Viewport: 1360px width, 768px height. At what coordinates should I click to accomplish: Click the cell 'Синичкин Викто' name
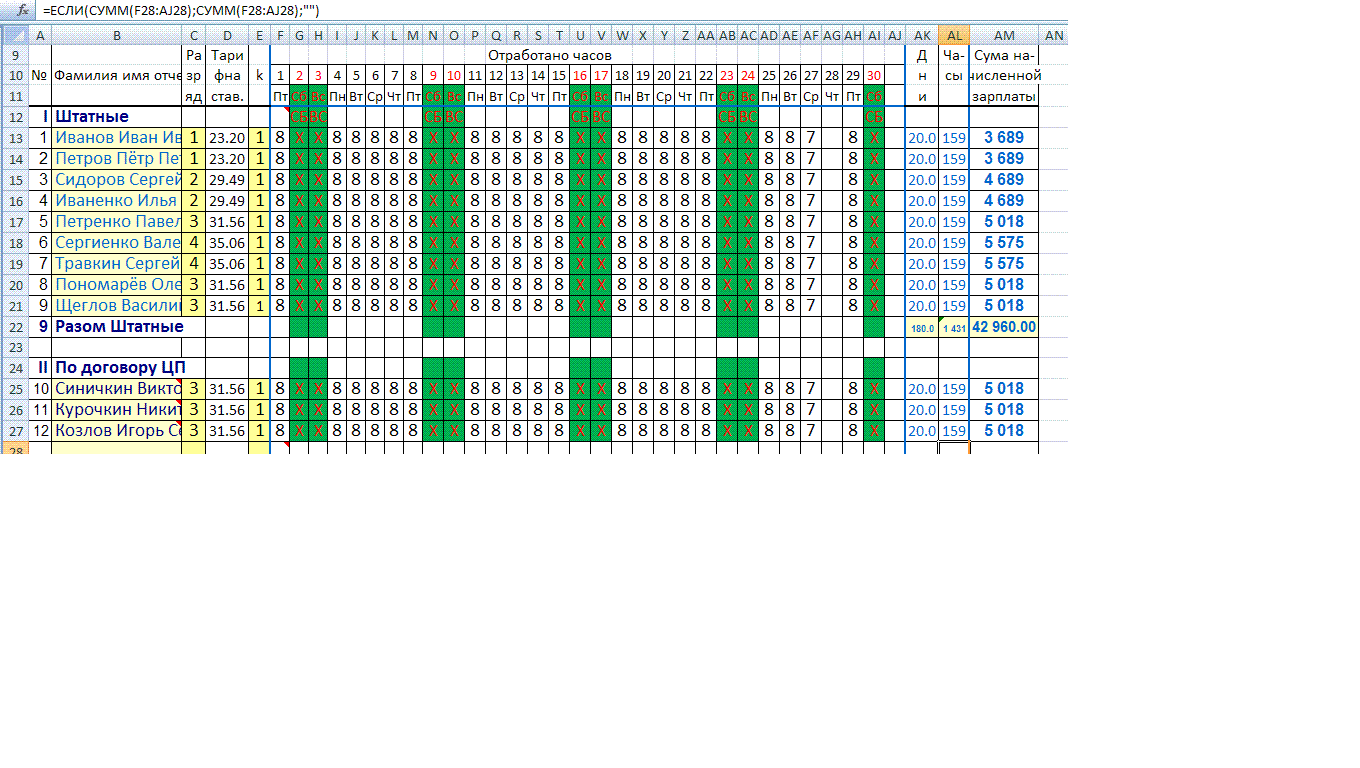(x=117, y=388)
